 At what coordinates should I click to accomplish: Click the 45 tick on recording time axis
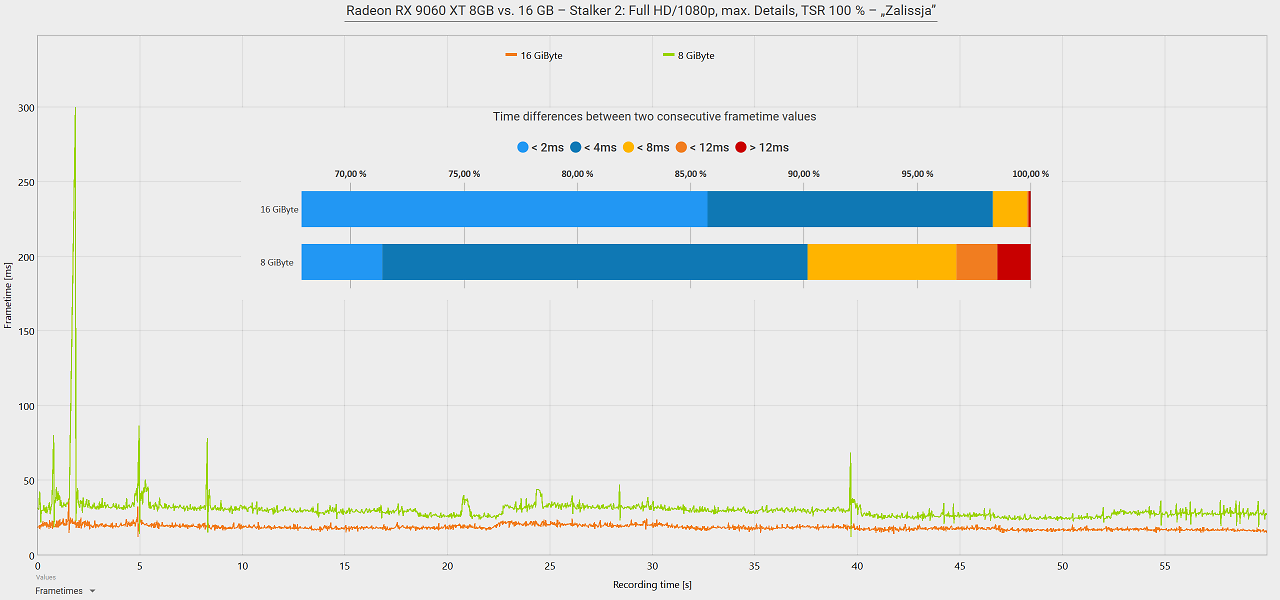[959, 566]
